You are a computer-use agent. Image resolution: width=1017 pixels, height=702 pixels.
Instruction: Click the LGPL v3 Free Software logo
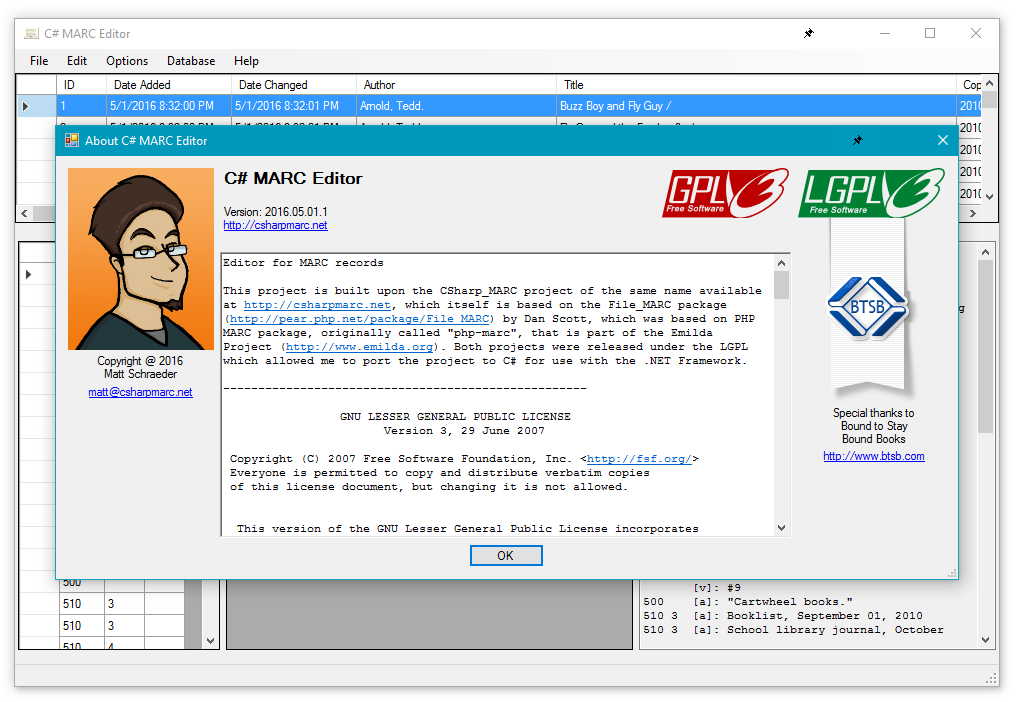click(x=871, y=193)
